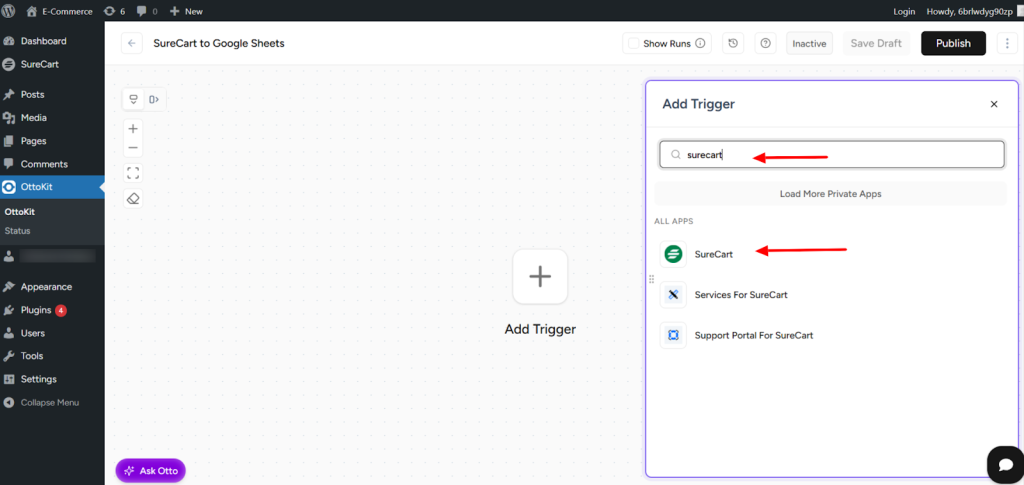Screen dimensions: 1024x485
Task: Open the New content dropdown in admin bar
Action: (x=186, y=11)
